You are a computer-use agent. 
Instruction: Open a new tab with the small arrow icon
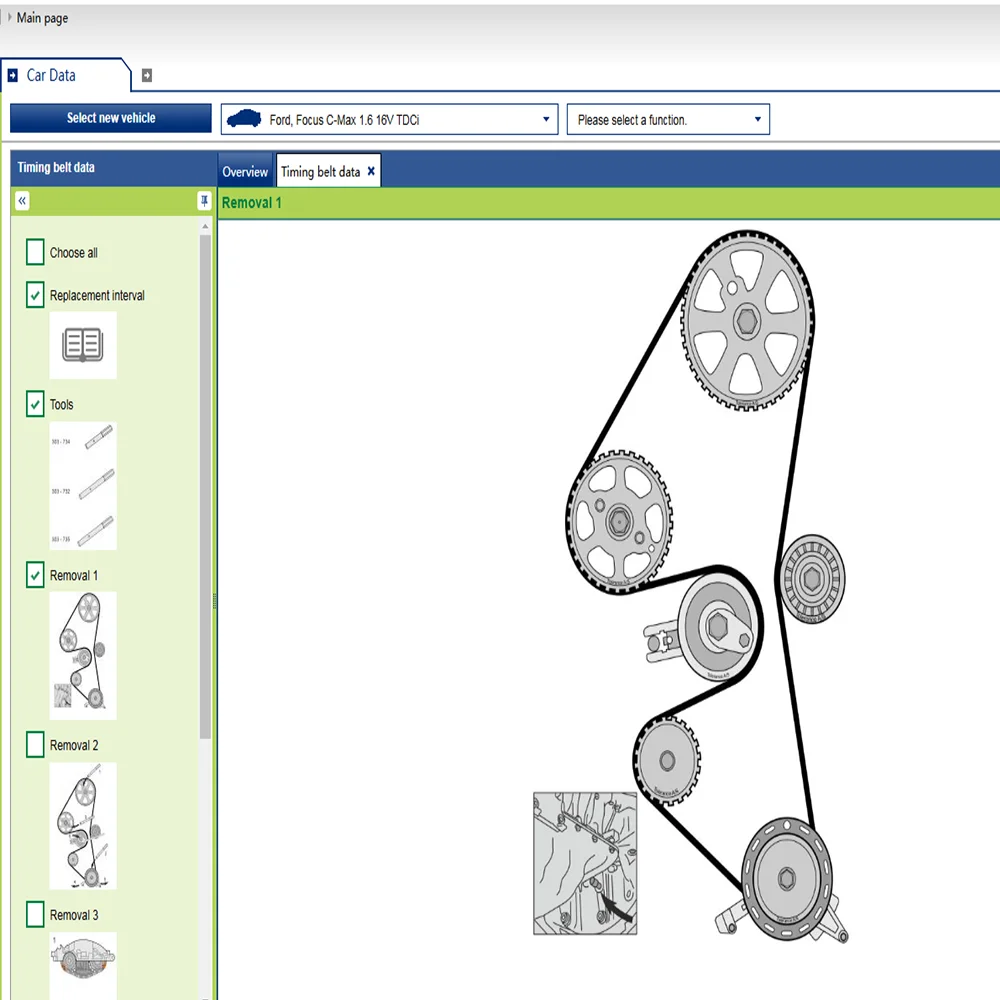click(147, 75)
